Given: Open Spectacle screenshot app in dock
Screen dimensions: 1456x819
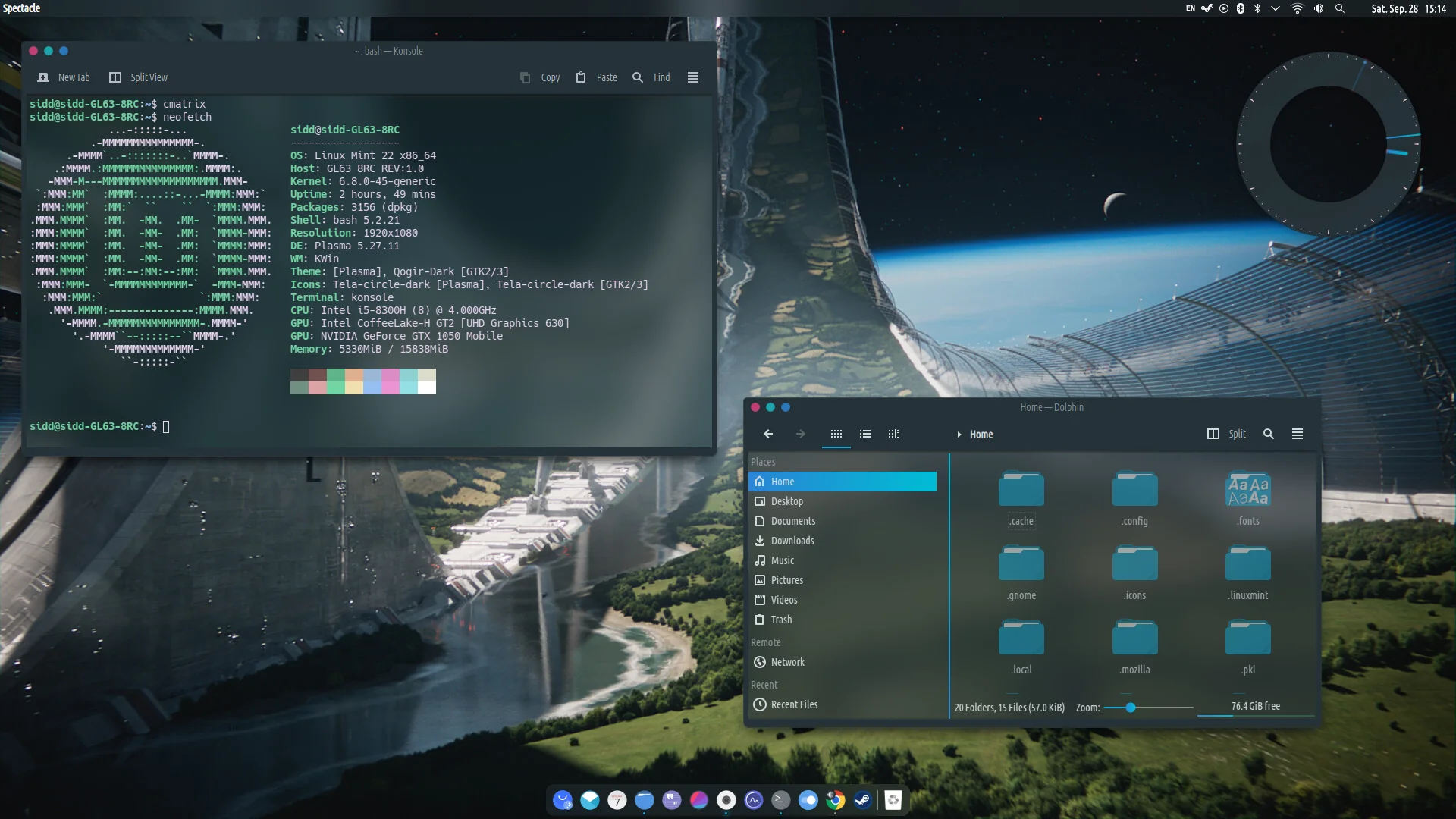Looking at the screenshot, I should tap(726, 800).
